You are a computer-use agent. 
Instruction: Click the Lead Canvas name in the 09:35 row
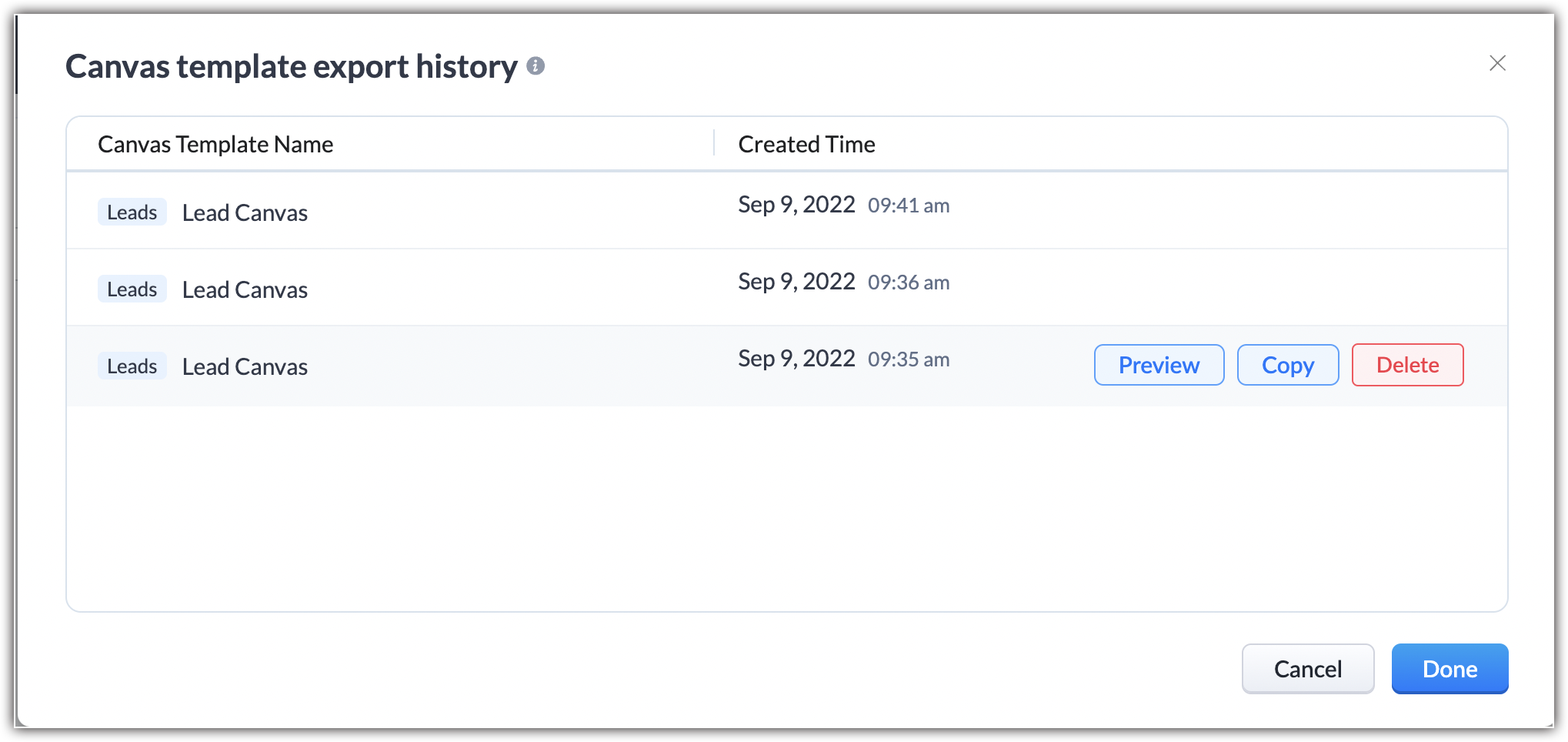tap(245, 366)
